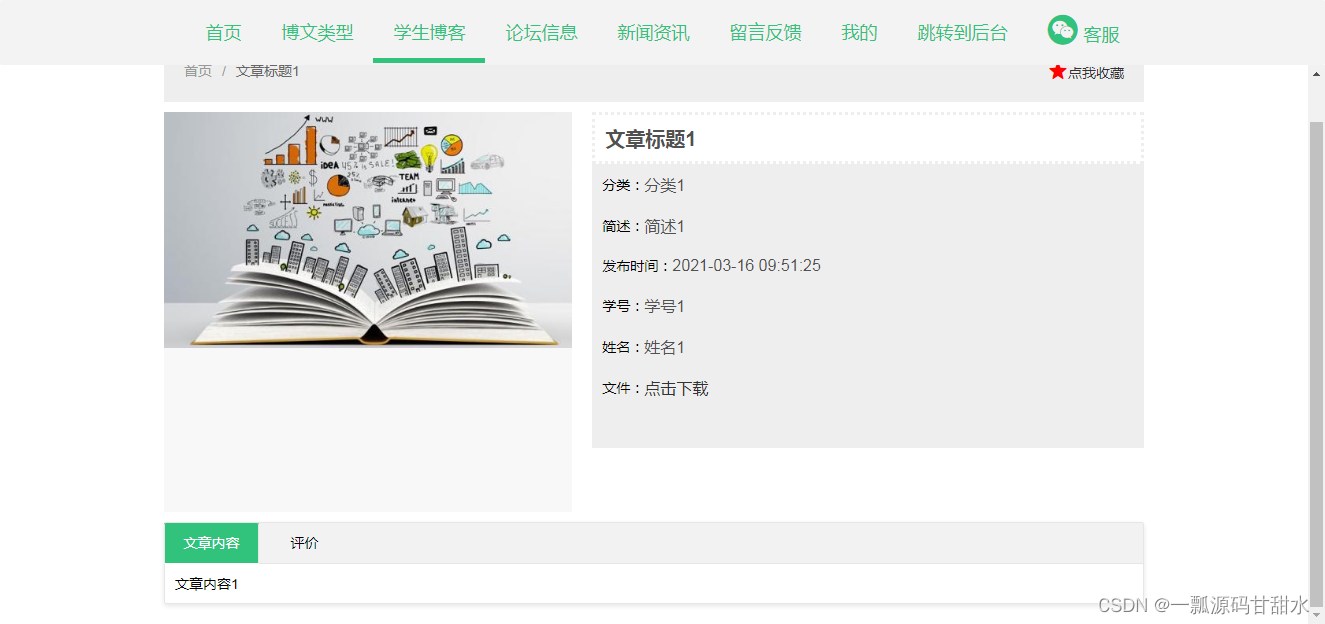Click 首页 in the breadcrumb trail
The image size is (1325, 624).
[196, 71]
